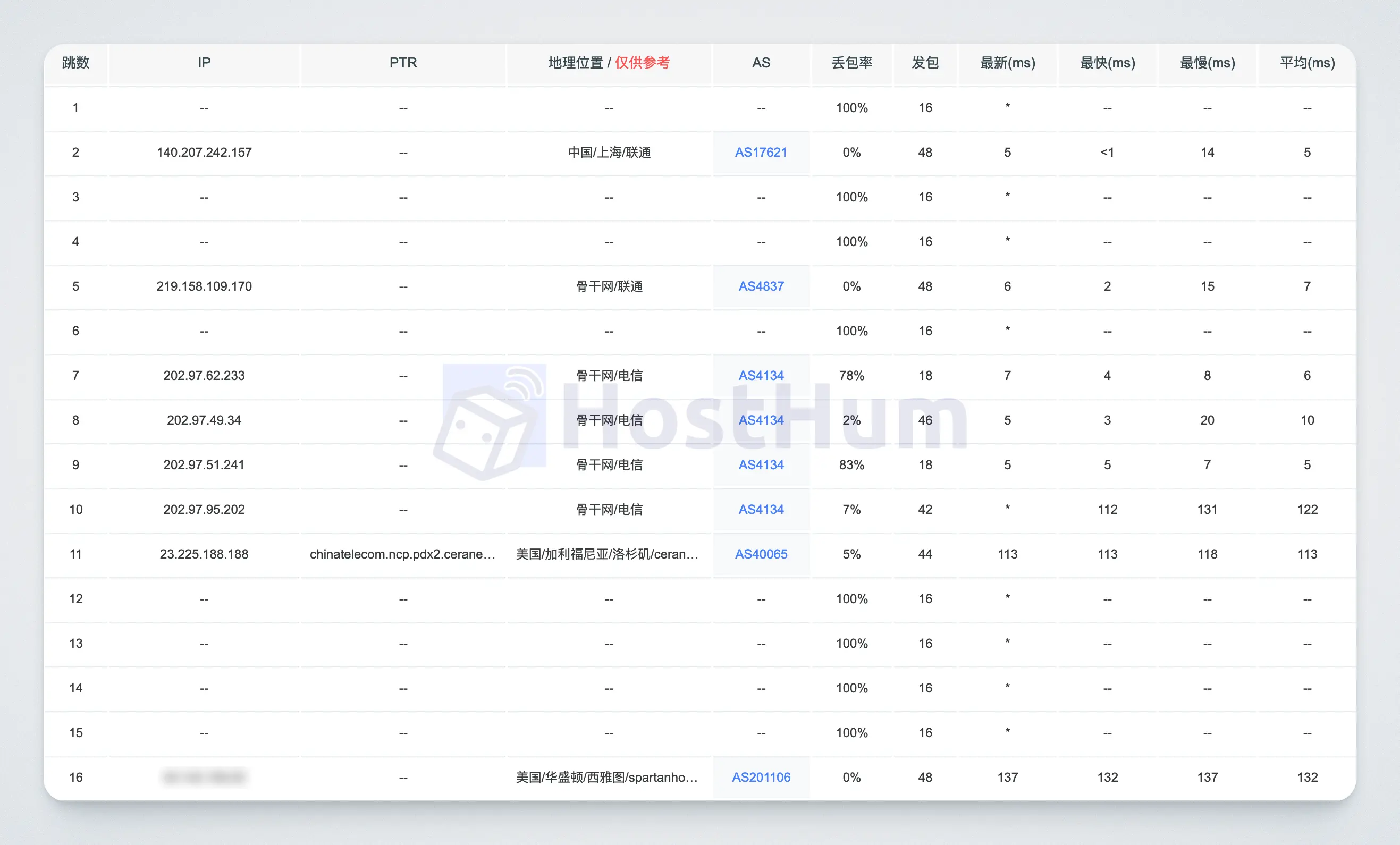
Task: Click the IP column header
Action: pos(204,63)
